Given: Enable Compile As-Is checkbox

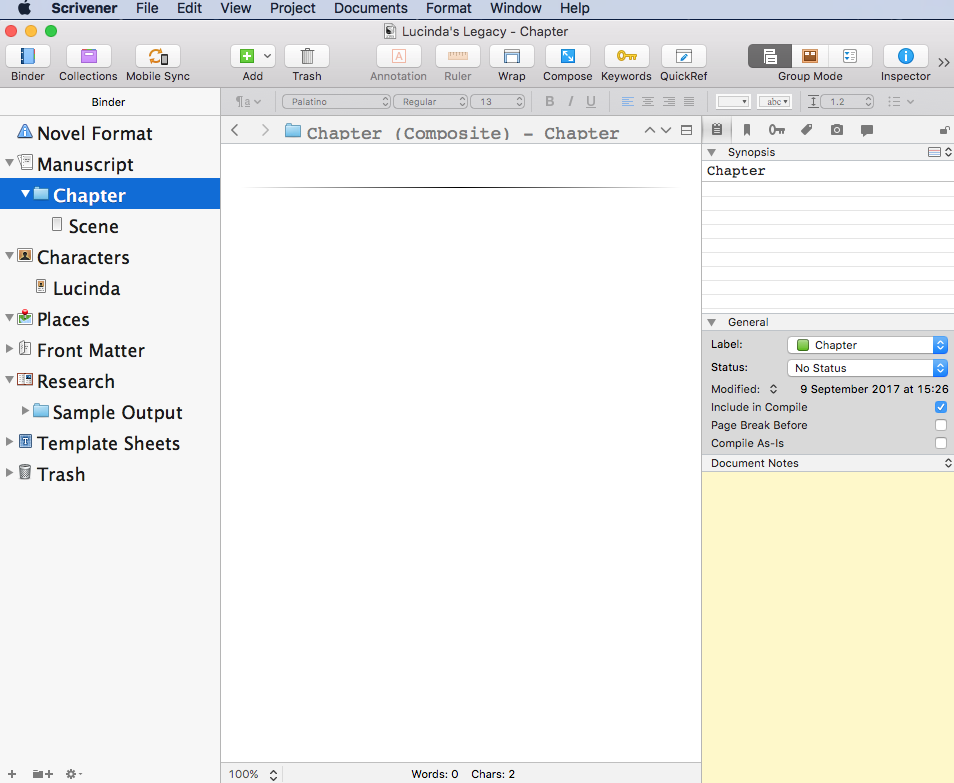Looking at the screenshot, I should (941, 443).
